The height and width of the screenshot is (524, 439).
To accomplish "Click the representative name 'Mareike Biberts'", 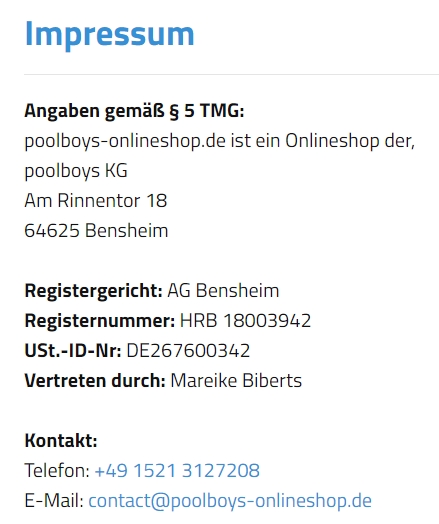I will click(236, 381).
